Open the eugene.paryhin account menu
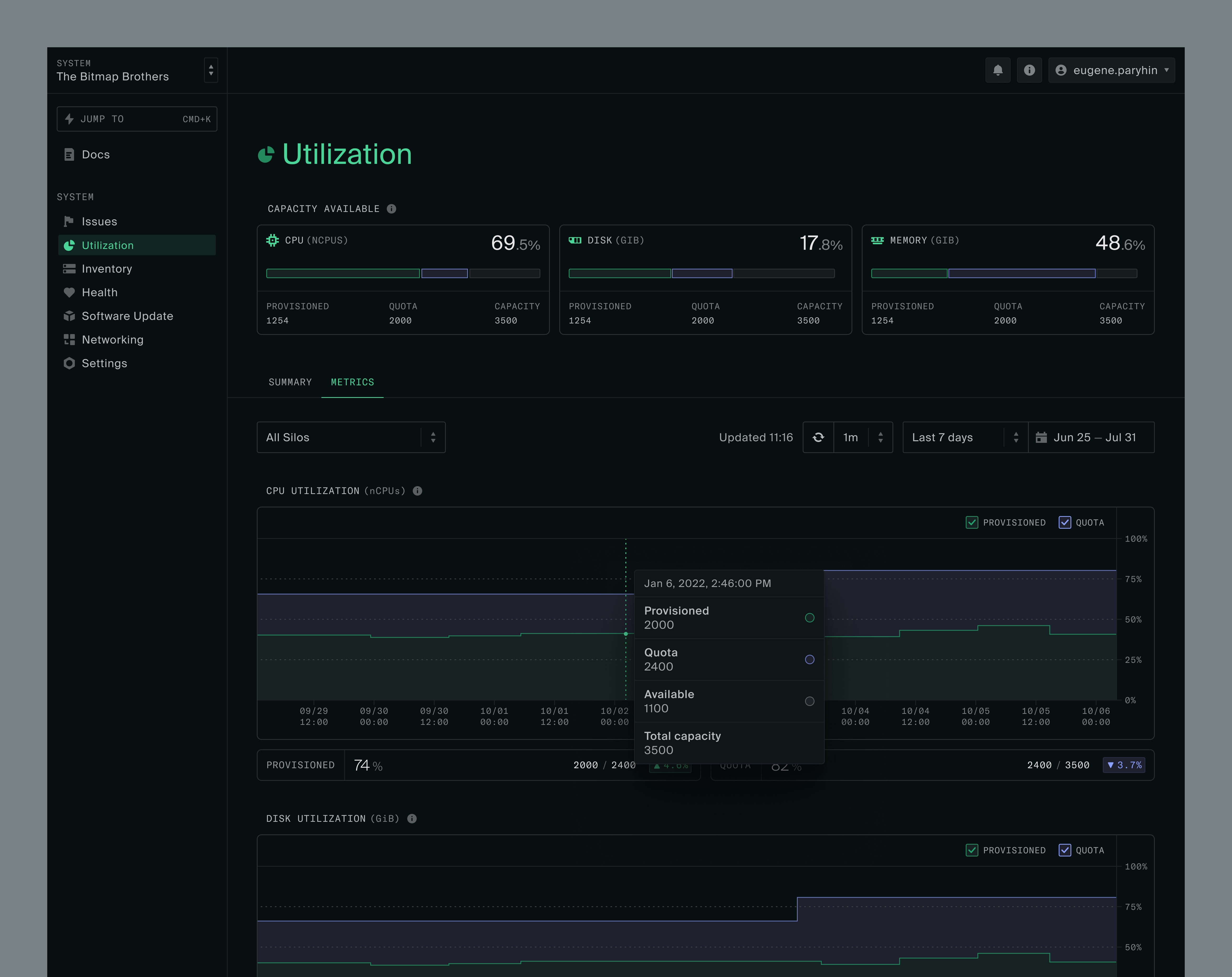The image size is (1232, 977). [1111, 70]
